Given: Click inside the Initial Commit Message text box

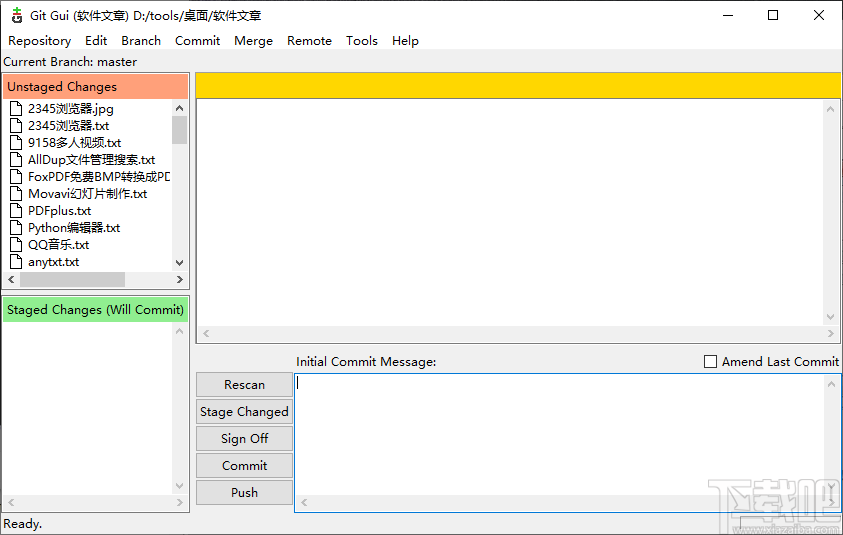Looking at the screenshot, I should (560, 434).
